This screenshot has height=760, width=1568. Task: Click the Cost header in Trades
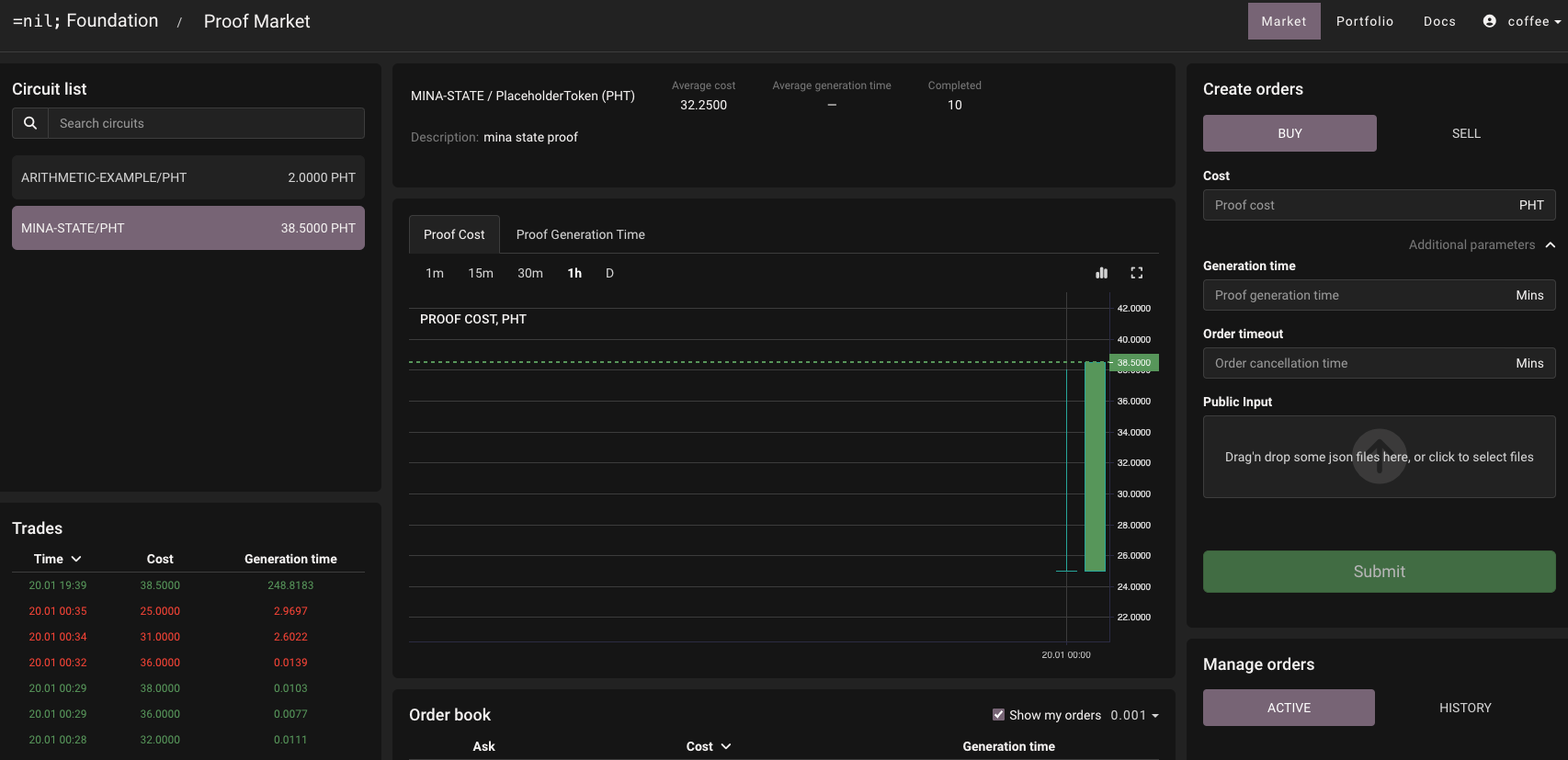pos(160,559)
